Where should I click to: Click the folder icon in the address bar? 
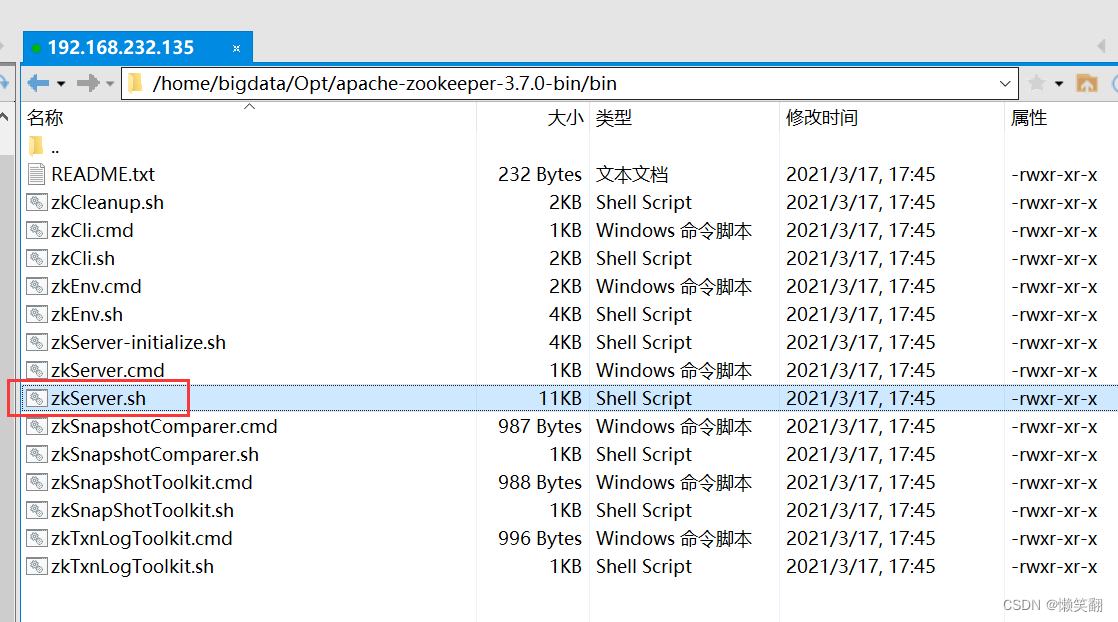point(135,83)
